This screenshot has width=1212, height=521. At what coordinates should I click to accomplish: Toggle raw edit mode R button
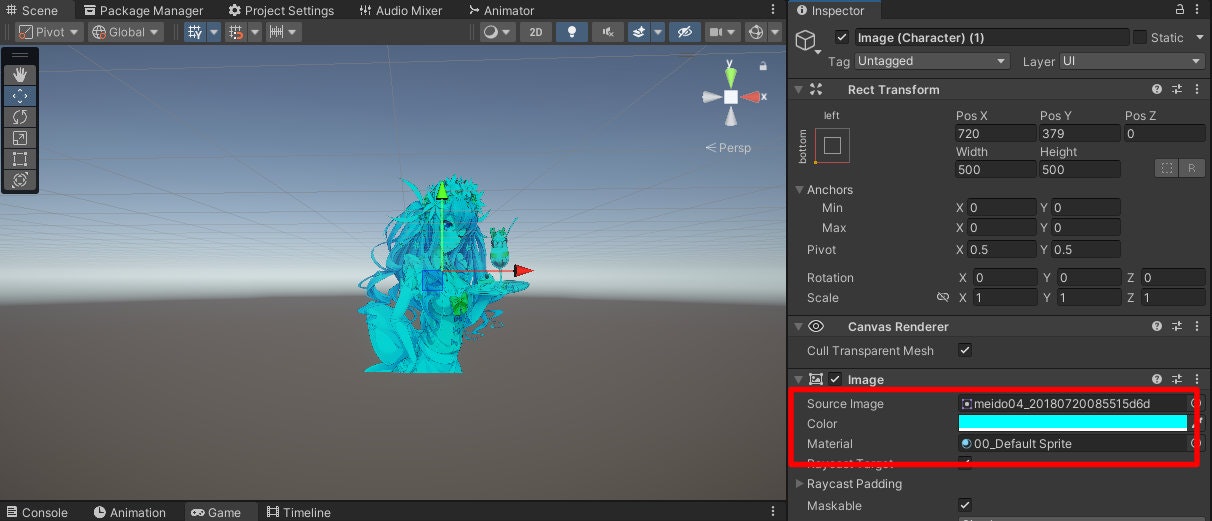pos(1192,169)
